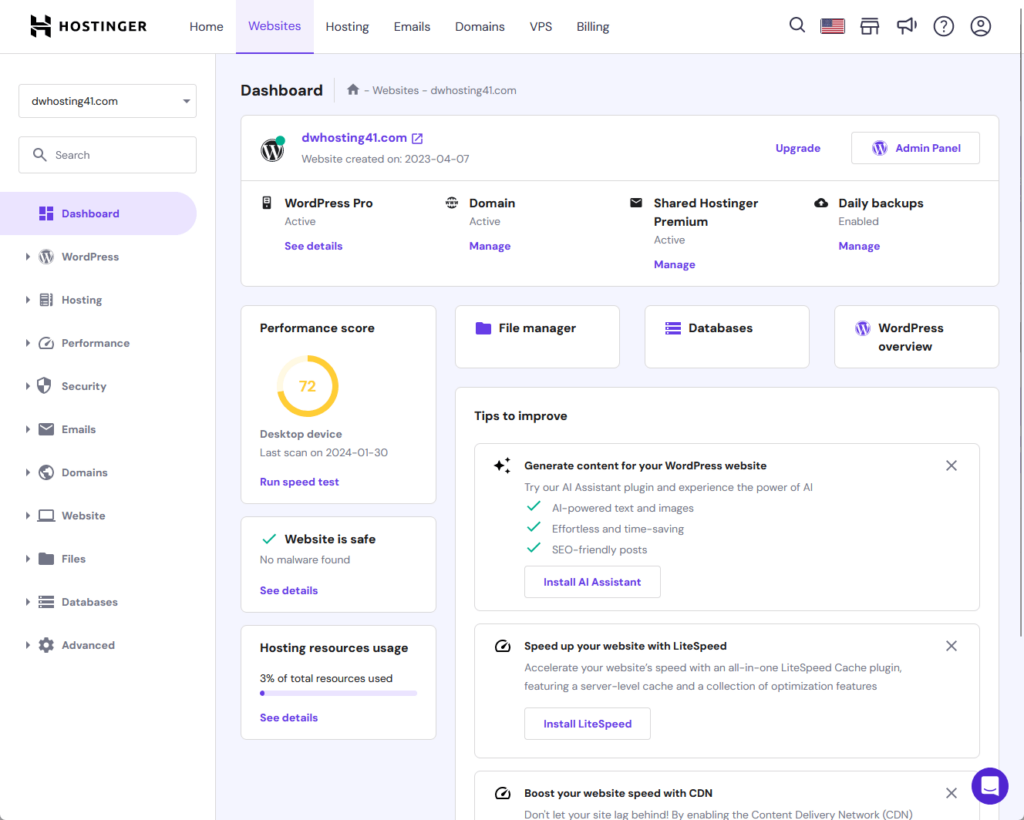
Task: Click Run speed test link
Action: click(299, 482)
